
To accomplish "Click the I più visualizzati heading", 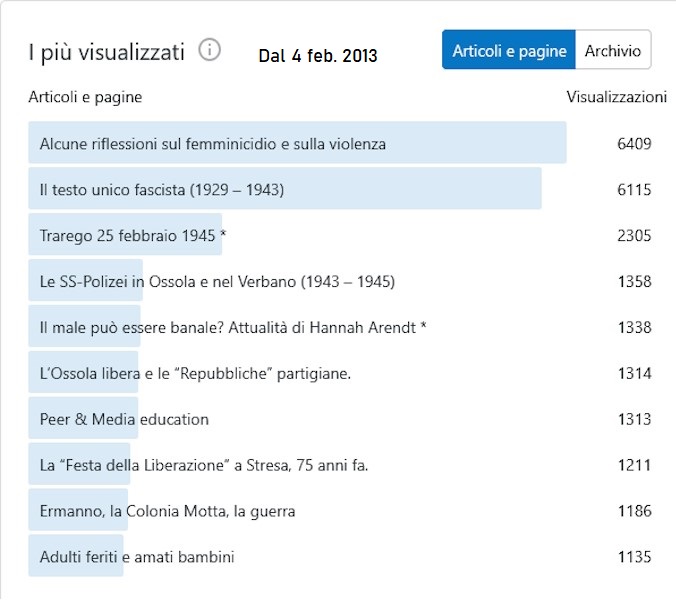I will click(x=106, y=52).
